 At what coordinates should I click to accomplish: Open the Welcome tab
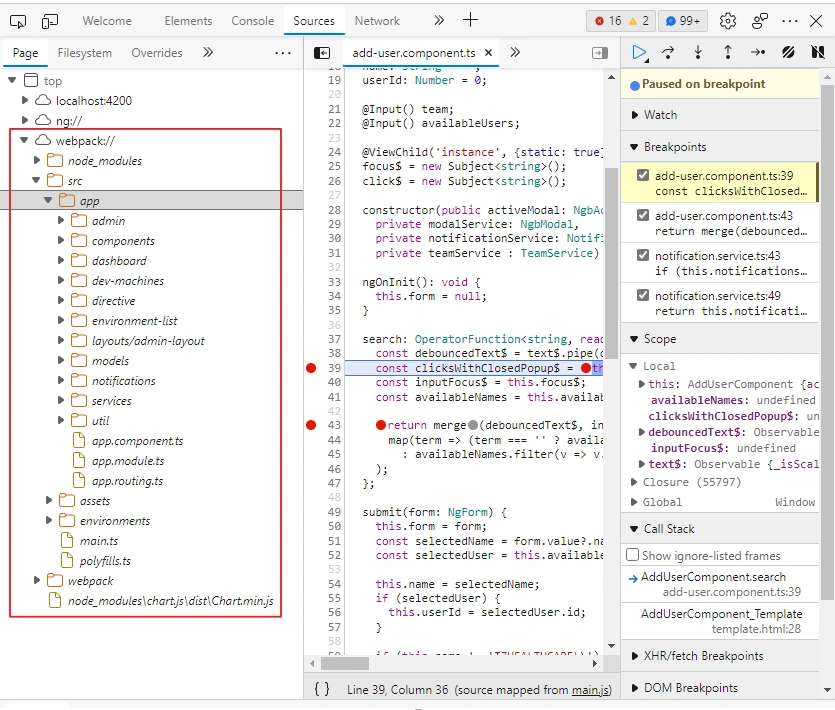pyautogui.click(x=107, y=21)
